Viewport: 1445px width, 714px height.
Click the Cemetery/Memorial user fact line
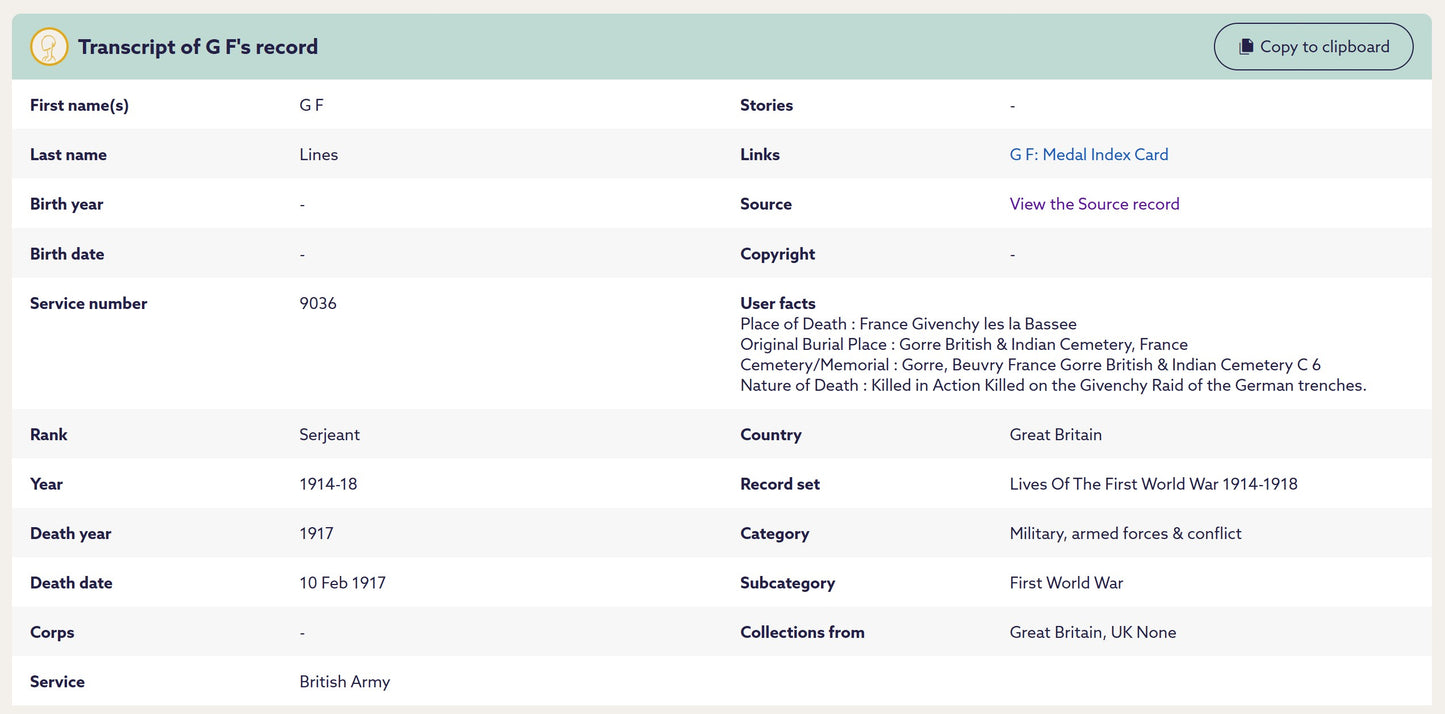pos(1031,365)
